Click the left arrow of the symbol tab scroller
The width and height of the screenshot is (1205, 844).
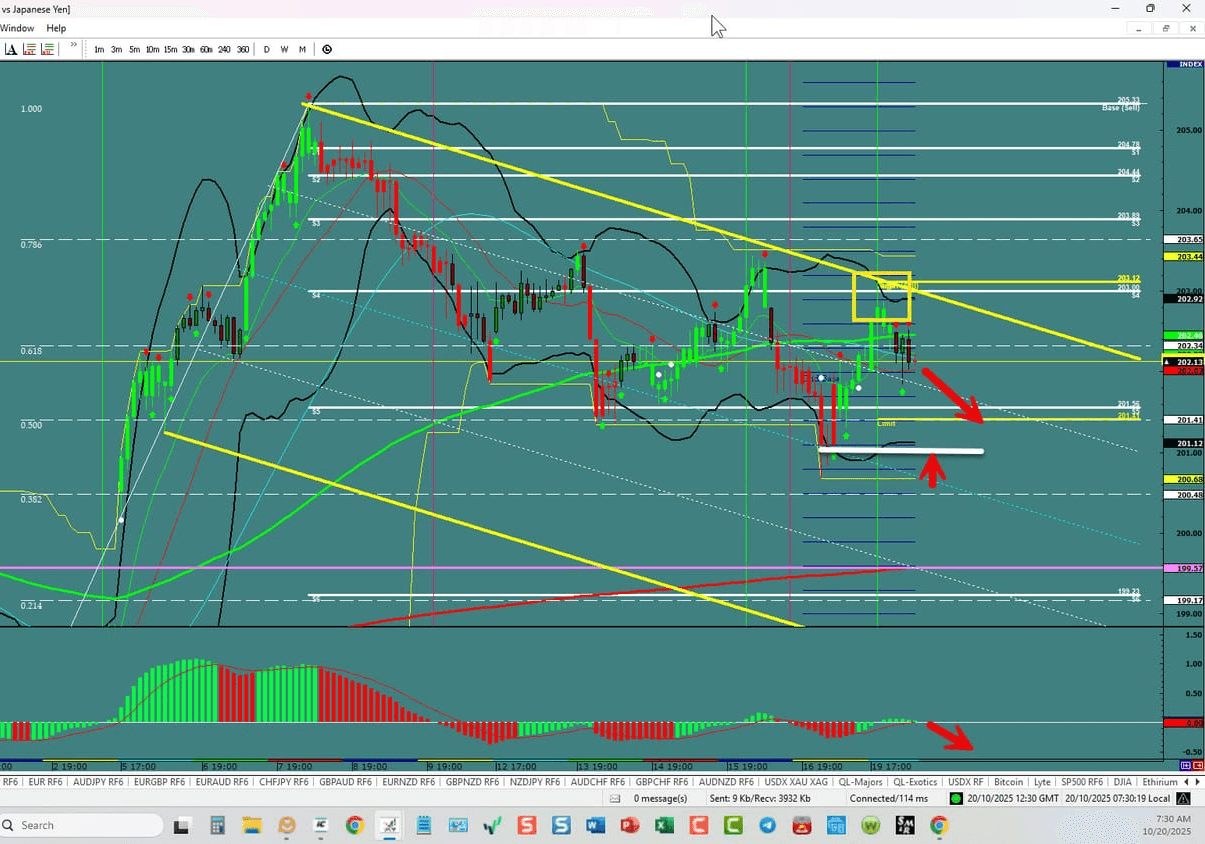[x=1185, y=781]
